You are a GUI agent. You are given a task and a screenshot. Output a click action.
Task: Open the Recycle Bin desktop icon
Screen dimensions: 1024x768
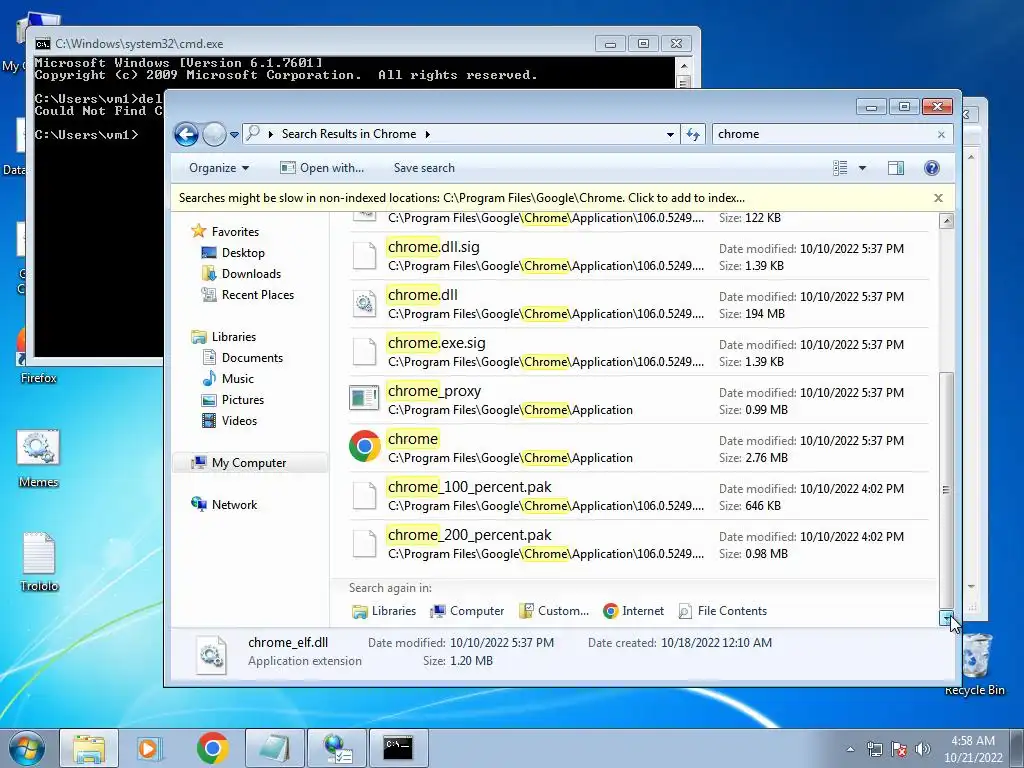pos(975,665)
